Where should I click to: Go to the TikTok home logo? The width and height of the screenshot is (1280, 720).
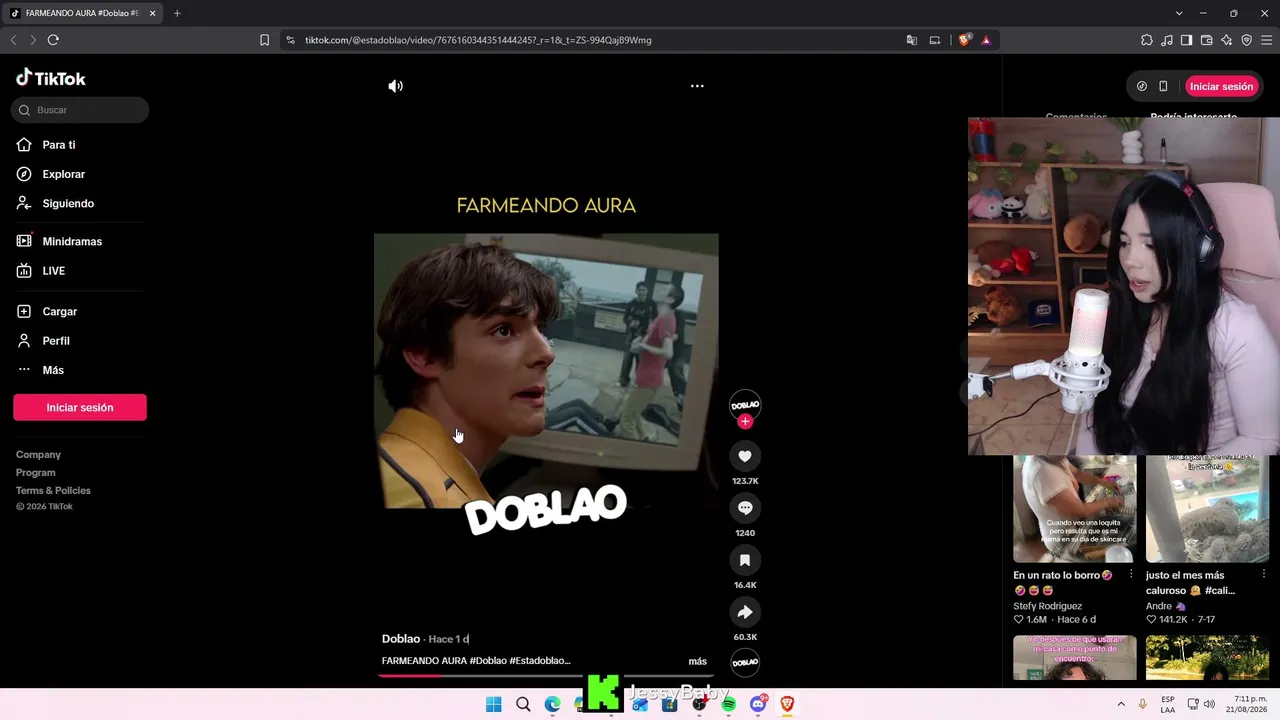[51, 78]
